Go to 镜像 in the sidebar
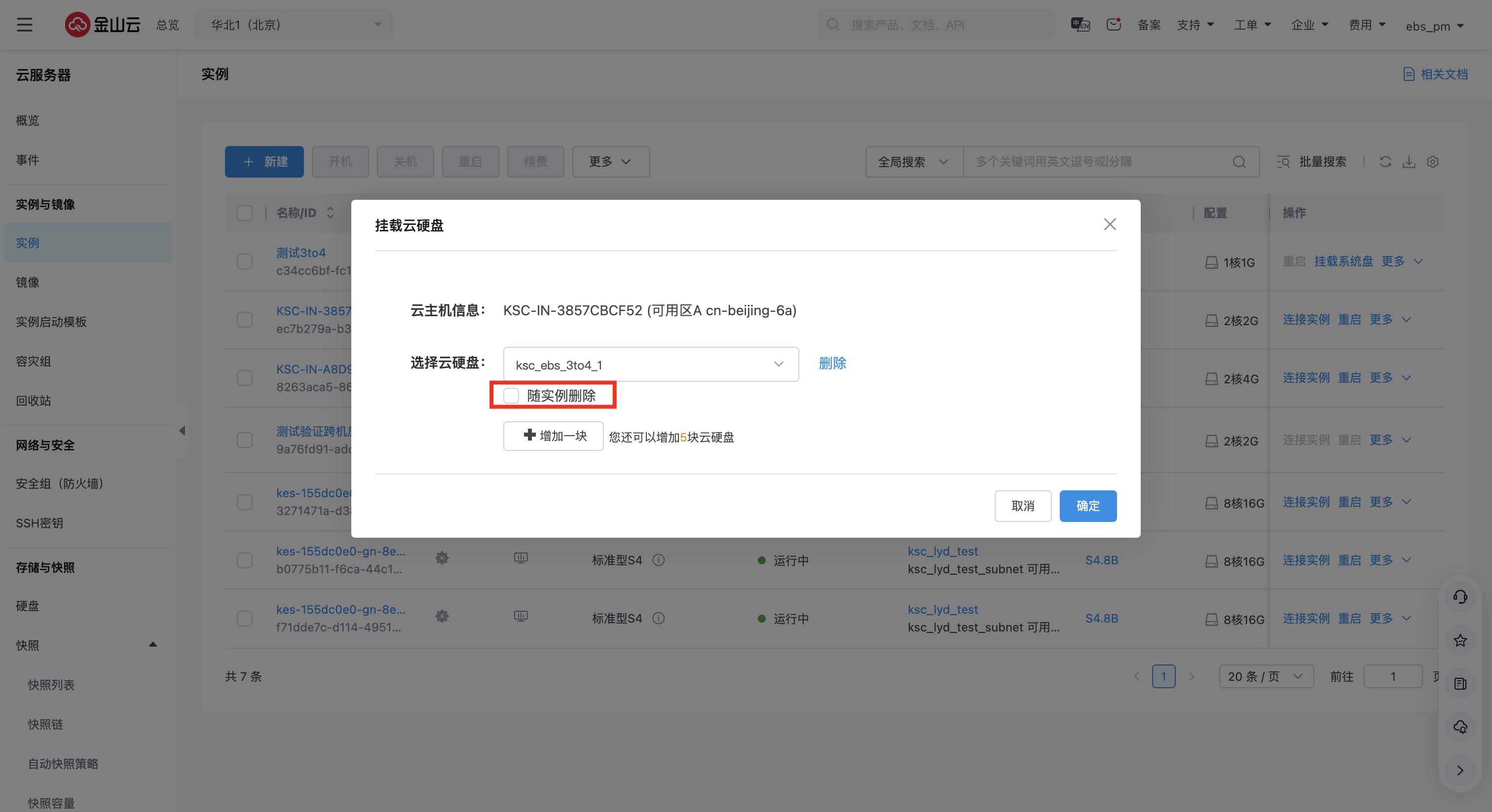 point(28,282)
